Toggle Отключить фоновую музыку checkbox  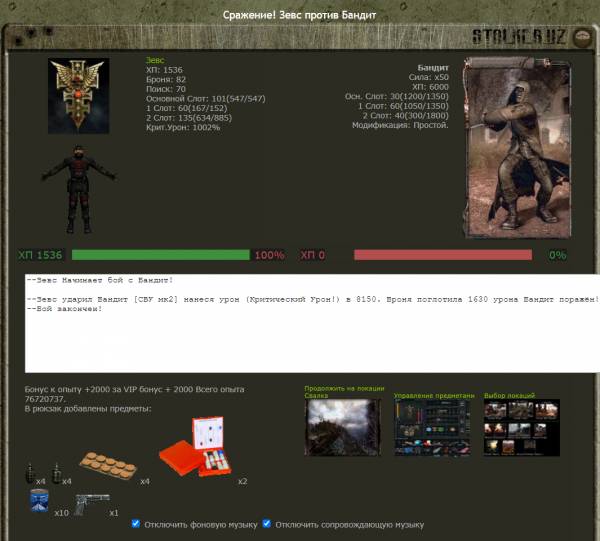pyautogui.click(x=136, y=524)
